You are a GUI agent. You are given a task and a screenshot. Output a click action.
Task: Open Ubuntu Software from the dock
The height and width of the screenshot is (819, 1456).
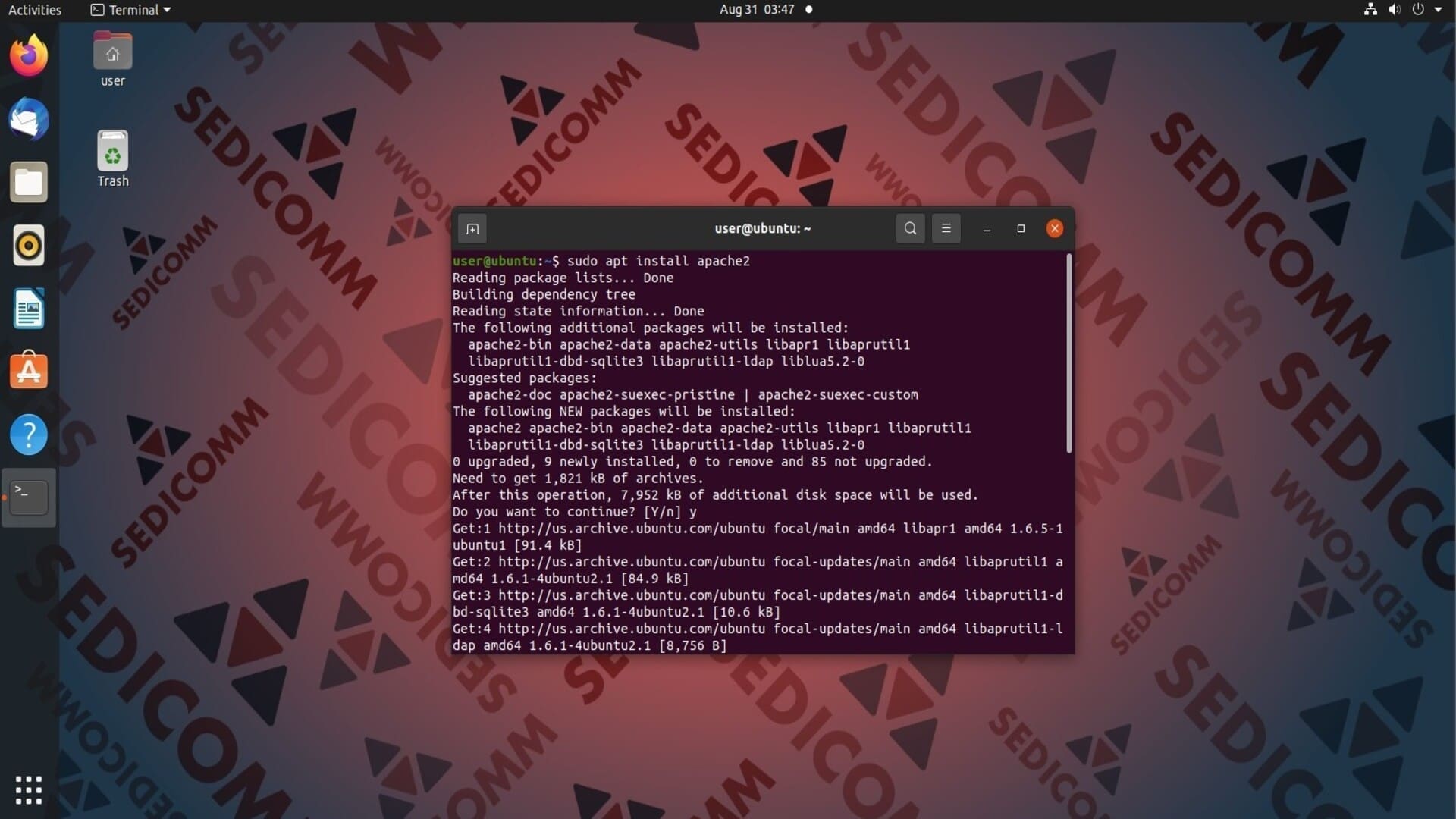point(29,371)
